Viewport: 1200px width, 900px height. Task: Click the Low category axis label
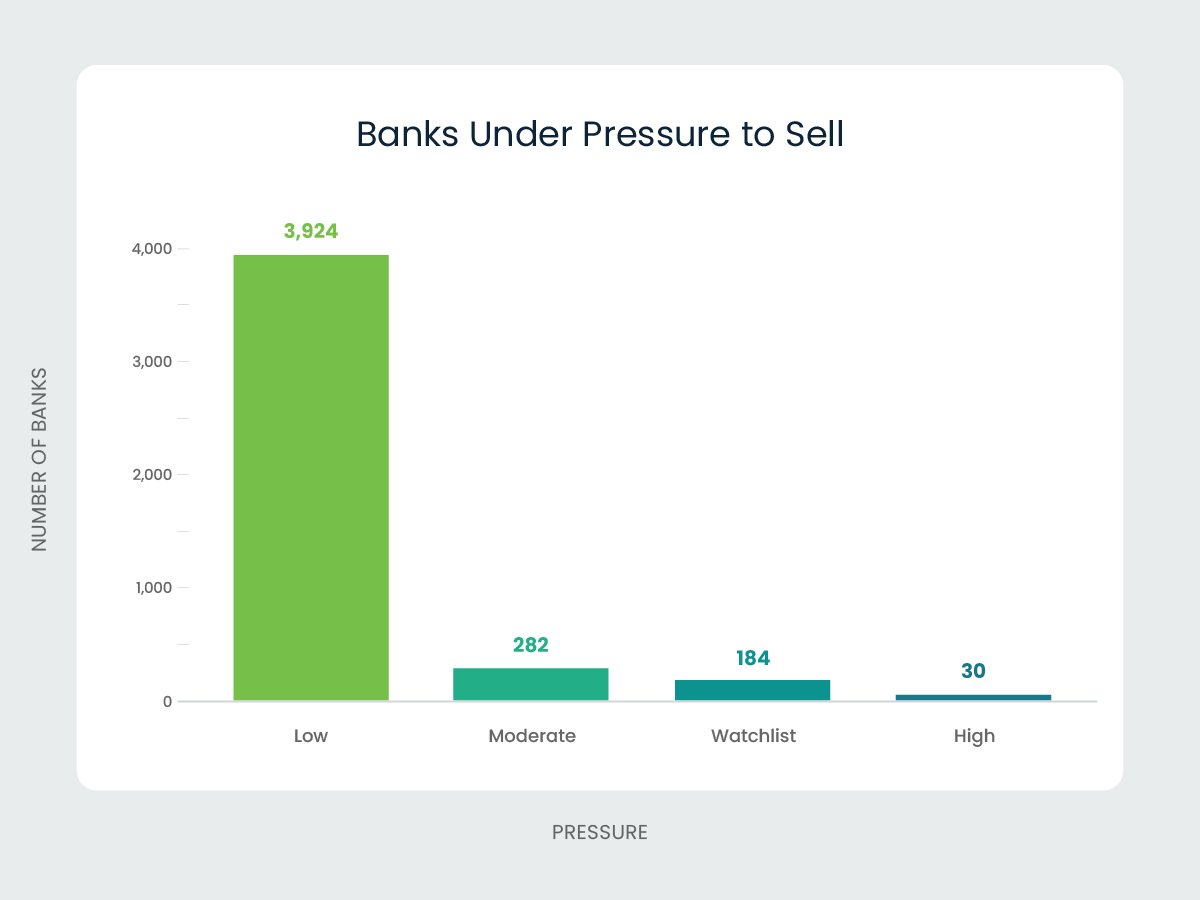click(x=311, y=737)
